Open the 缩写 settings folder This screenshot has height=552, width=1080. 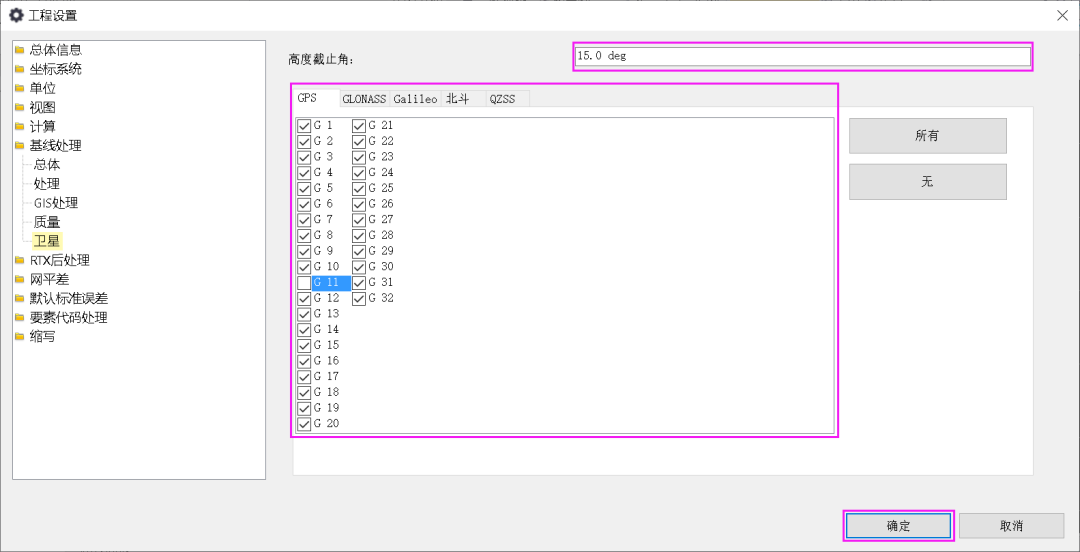coord(43,336)
